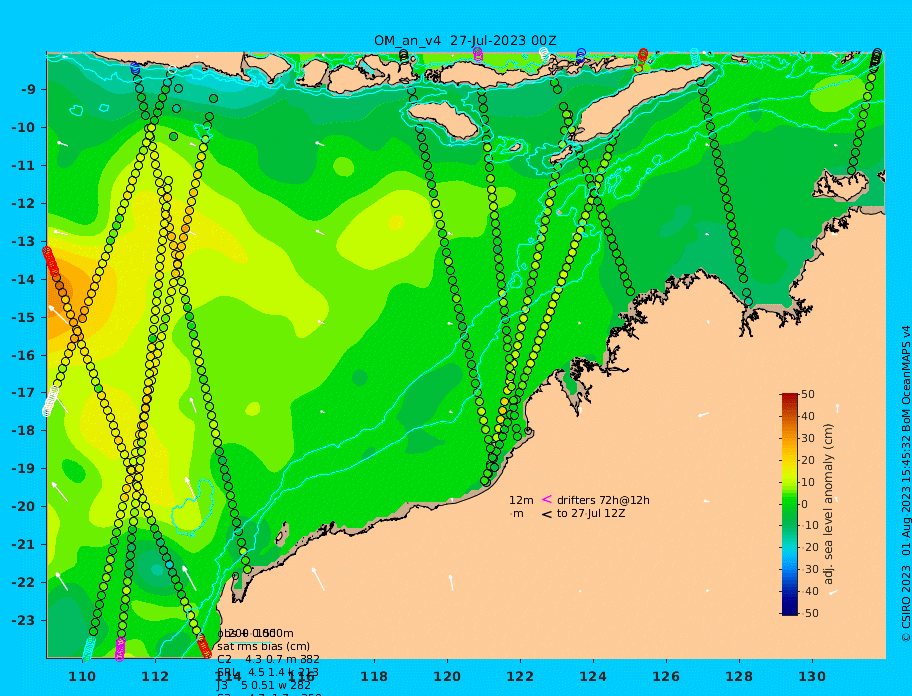Viewport: 912px width, 696px height.
Task: Click longitude axis label 112
Action: [x=155, y=677]
